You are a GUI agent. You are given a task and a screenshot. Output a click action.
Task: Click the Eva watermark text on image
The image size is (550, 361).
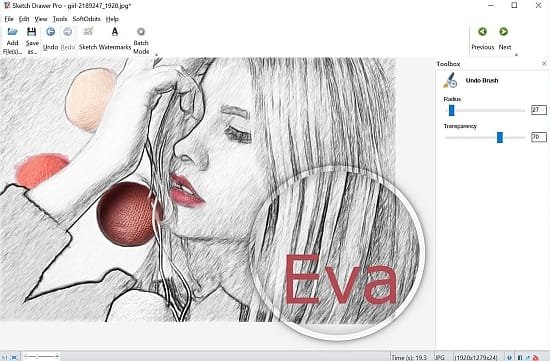coord(341,280)
